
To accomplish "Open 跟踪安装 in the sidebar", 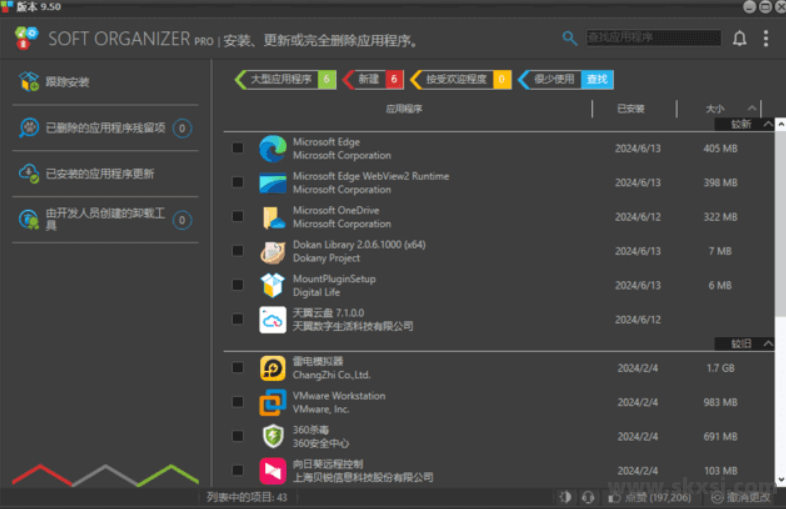I will click(x=67, y=82).
